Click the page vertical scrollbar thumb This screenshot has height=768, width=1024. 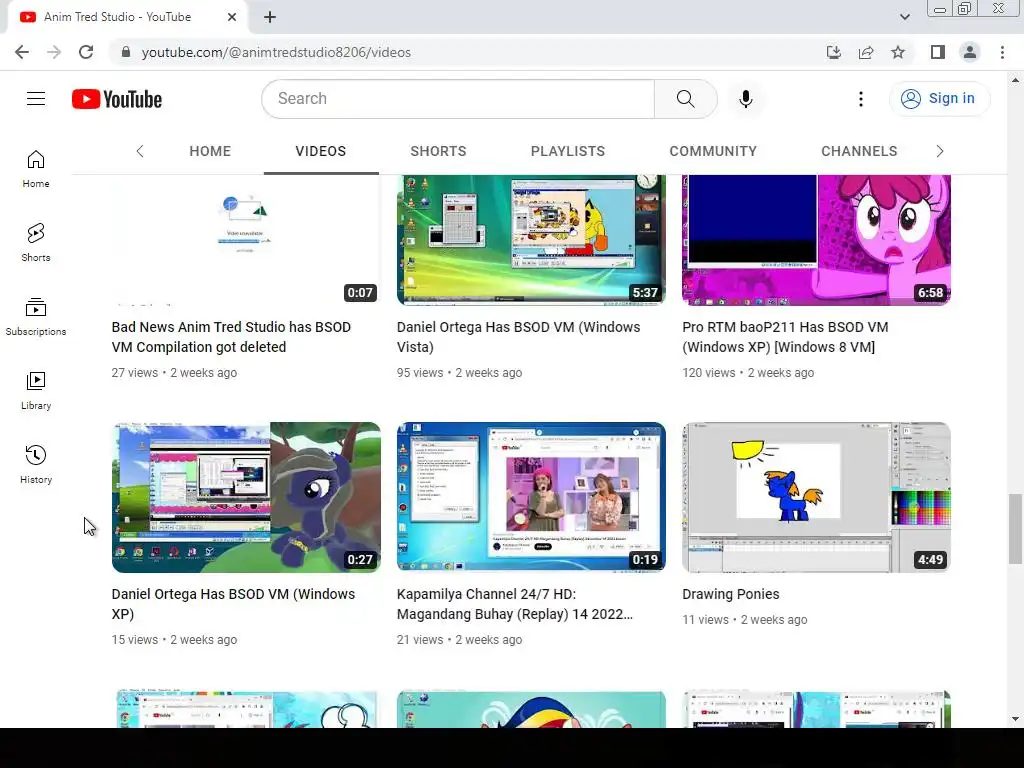[x=1015, y=529]
